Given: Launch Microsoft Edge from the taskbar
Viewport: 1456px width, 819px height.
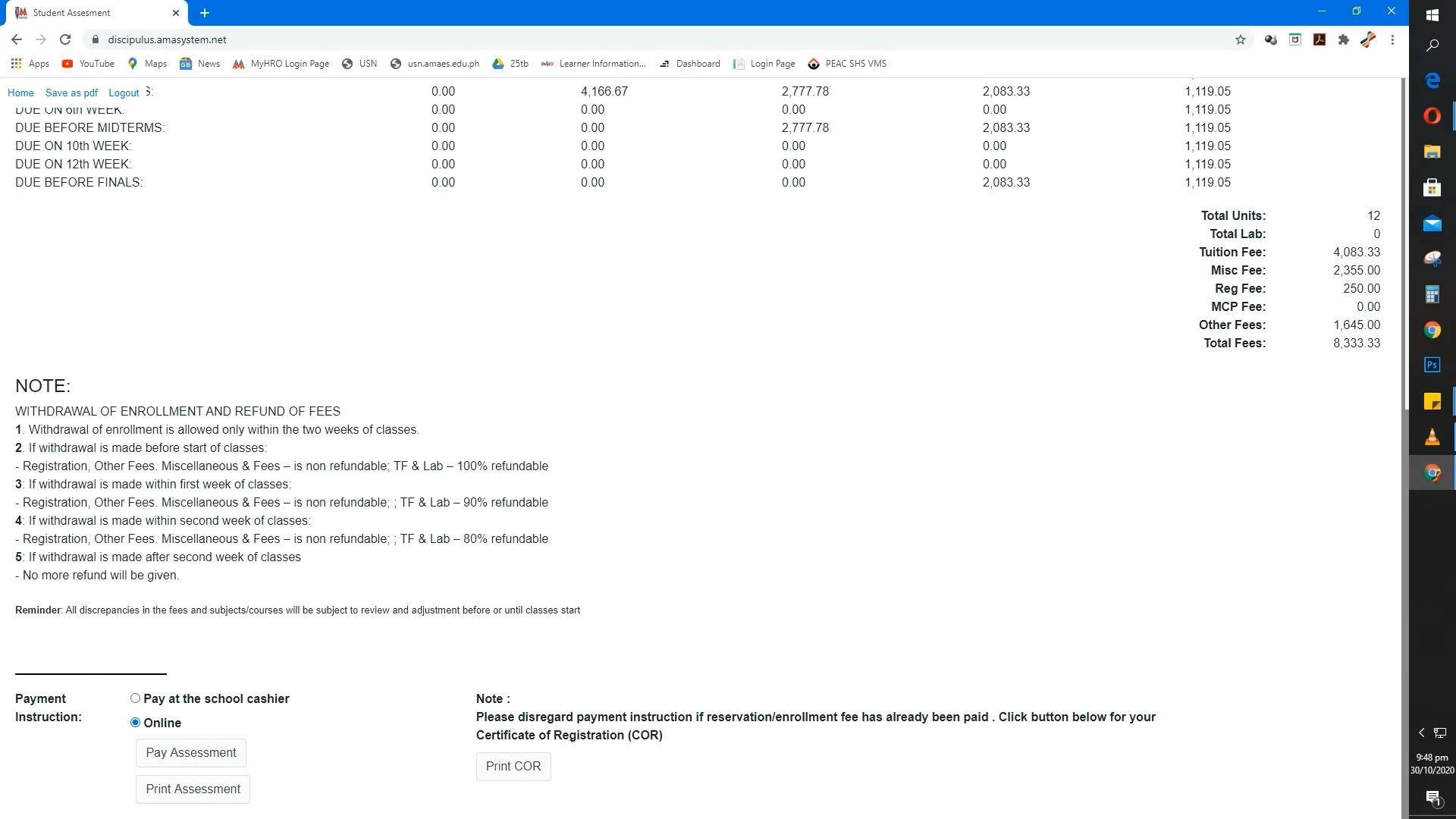Looking at the screenshot, I should tap(1432, 80).
